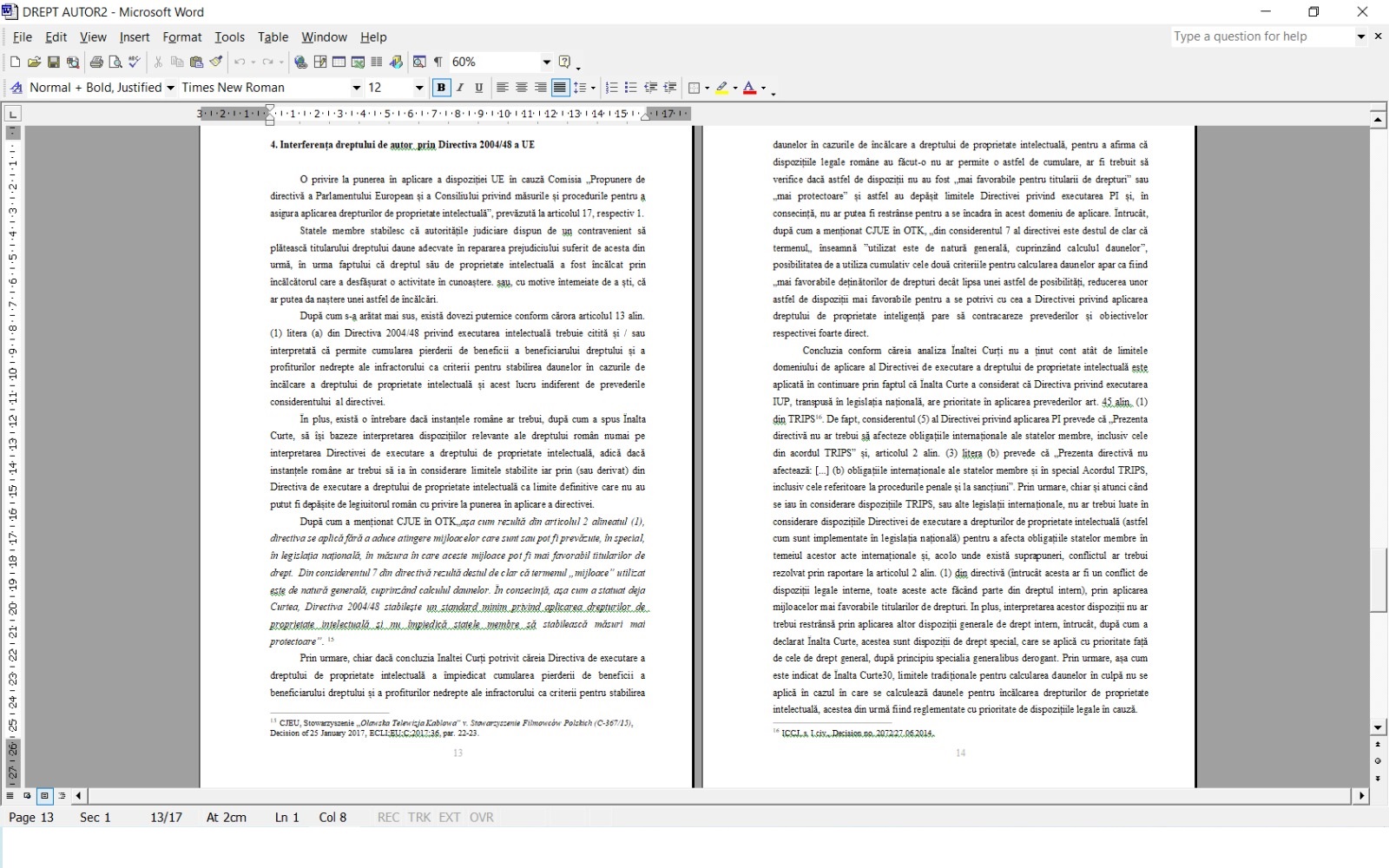Apply red font color
Screen dimensions: 1389x868
750,88
